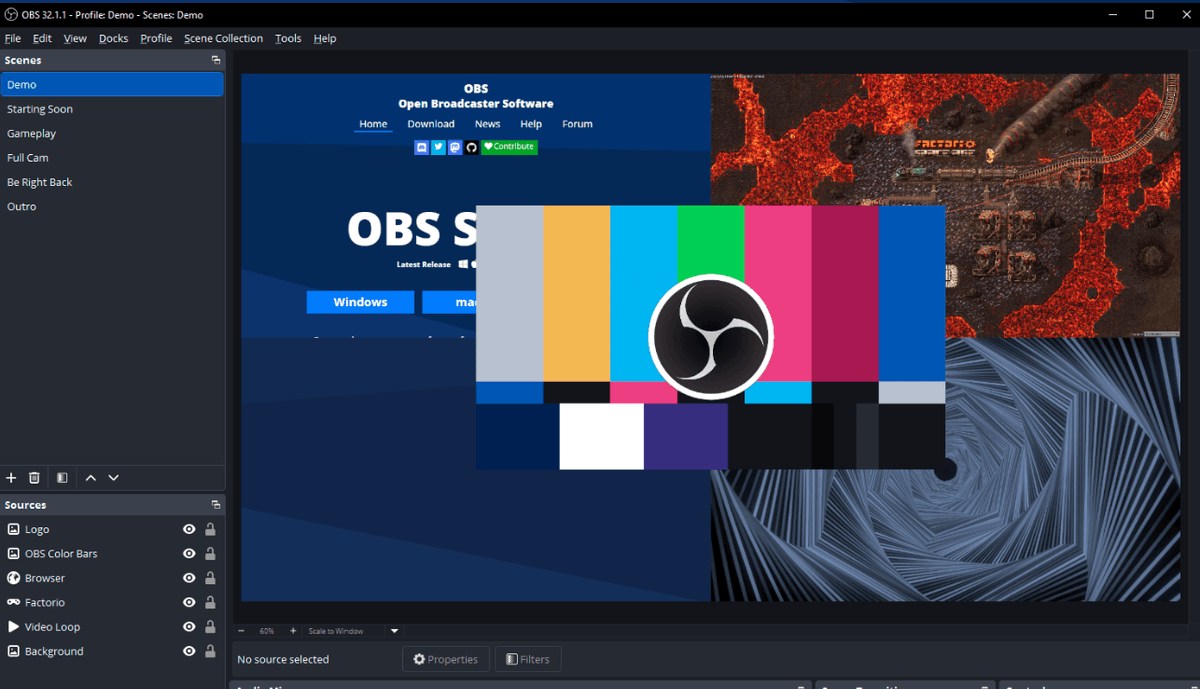This screenshot has width=1200, height=689.
Task: Toggle visibility of the Factorio source
Action: click(x=189, y=602)
